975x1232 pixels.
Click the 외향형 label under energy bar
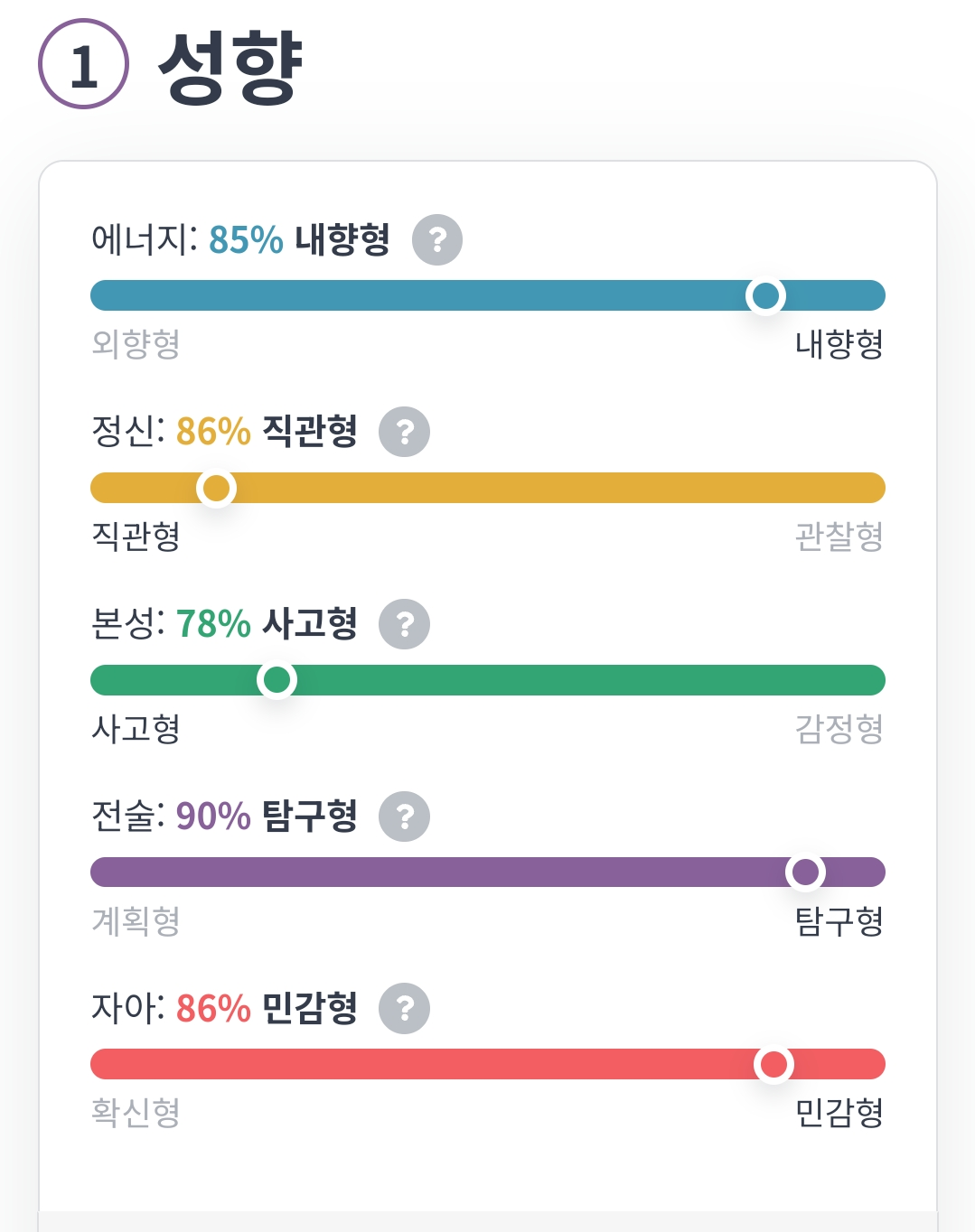point(136,344)
